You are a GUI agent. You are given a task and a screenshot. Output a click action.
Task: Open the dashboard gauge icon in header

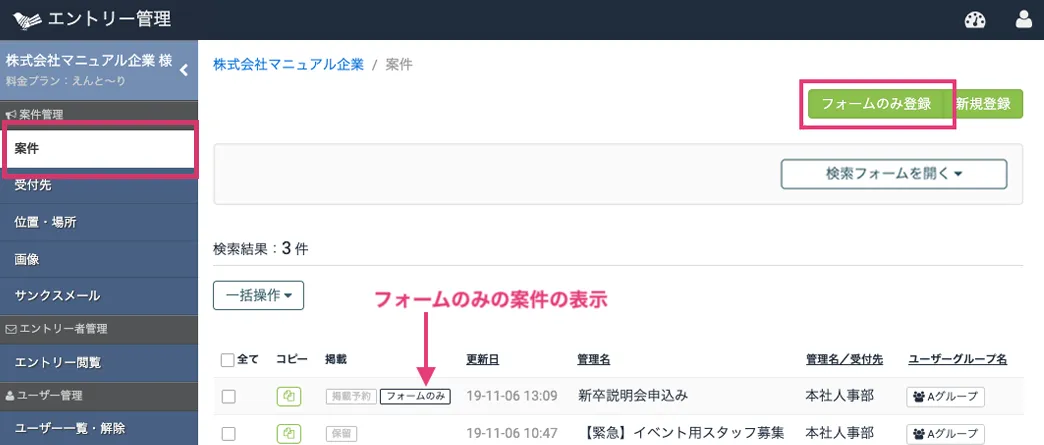coord(975,19)
